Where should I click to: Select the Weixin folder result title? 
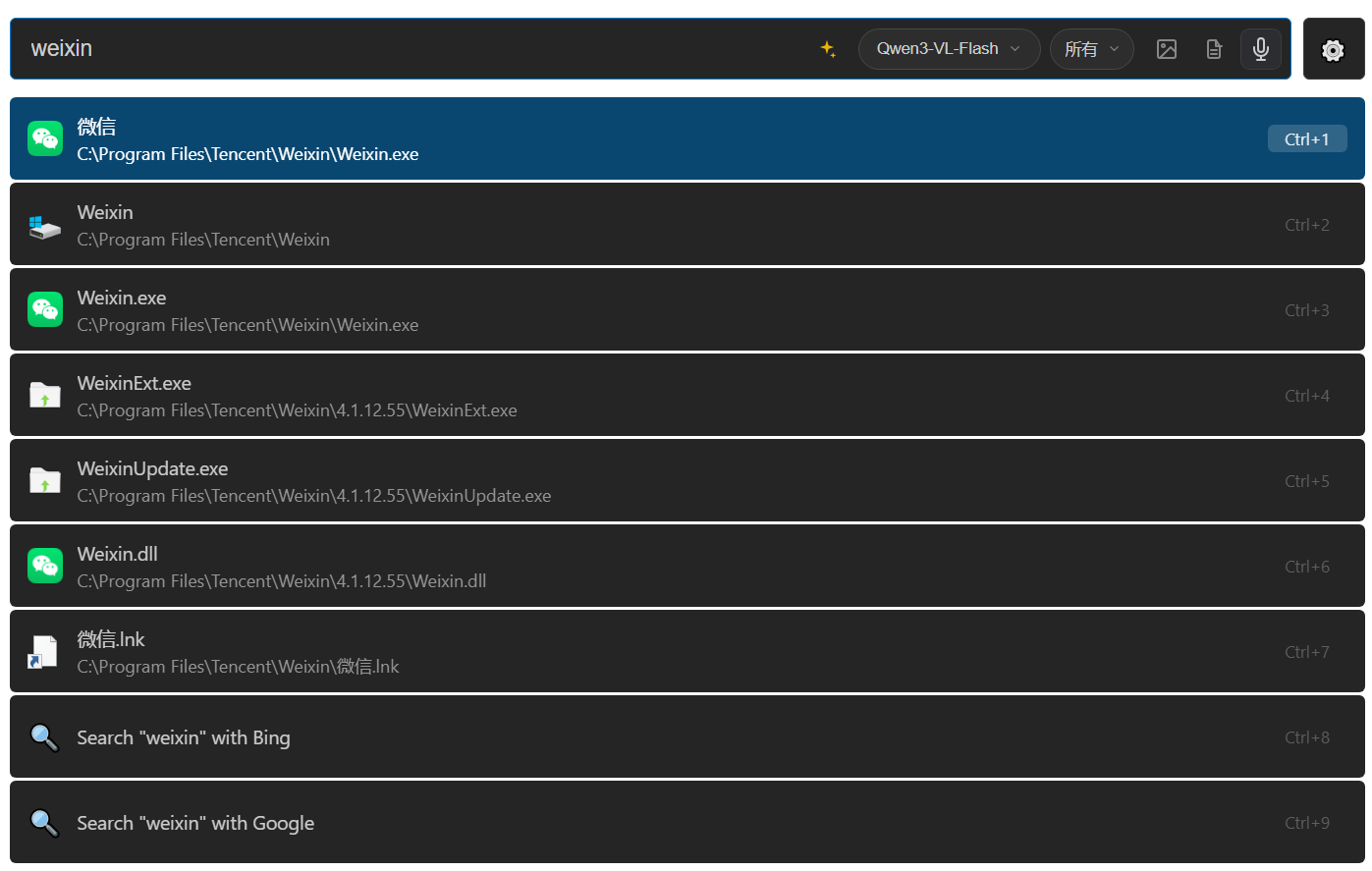105,212
